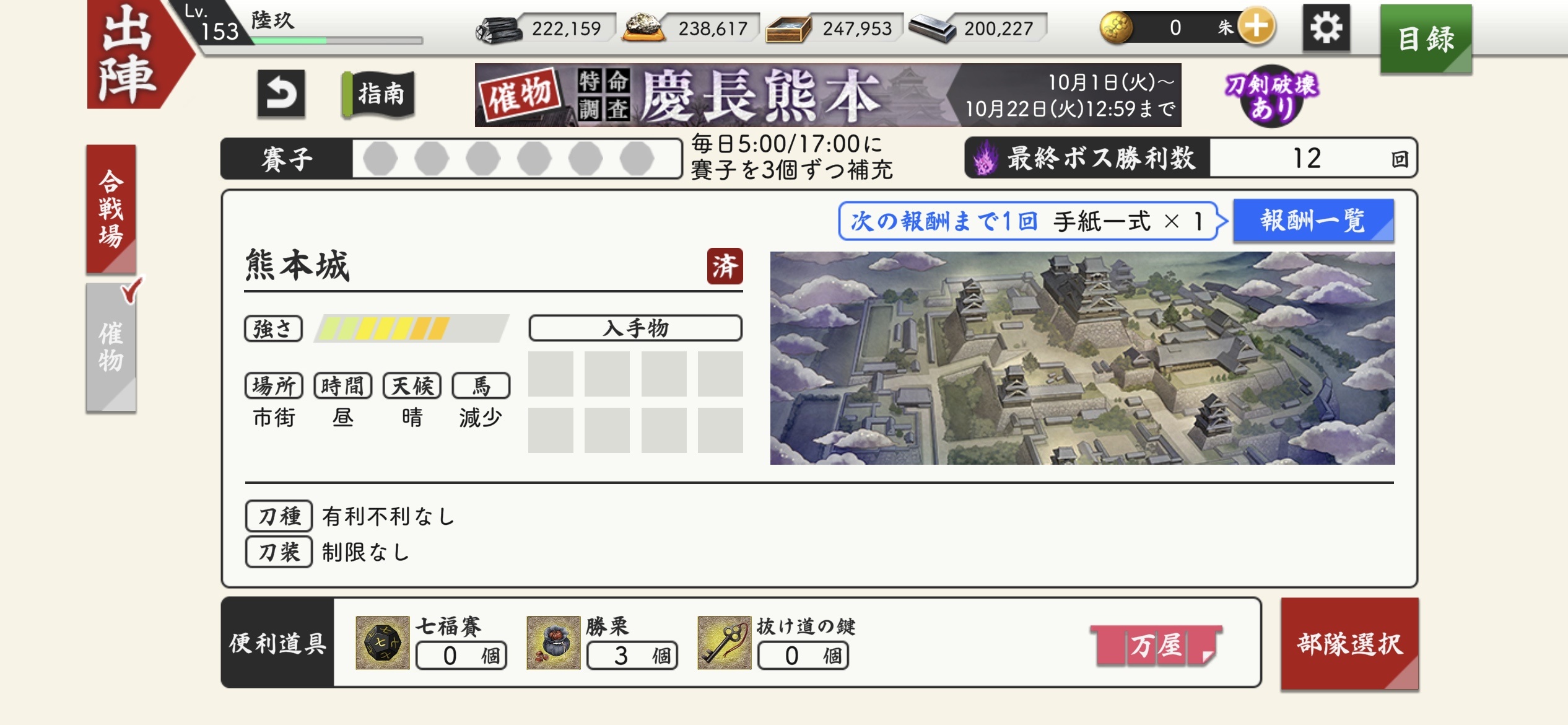Switch to the 催物 side tab
Image resolution: width=1568 pixels, height=725 pixels.
(x=111, y=347)
